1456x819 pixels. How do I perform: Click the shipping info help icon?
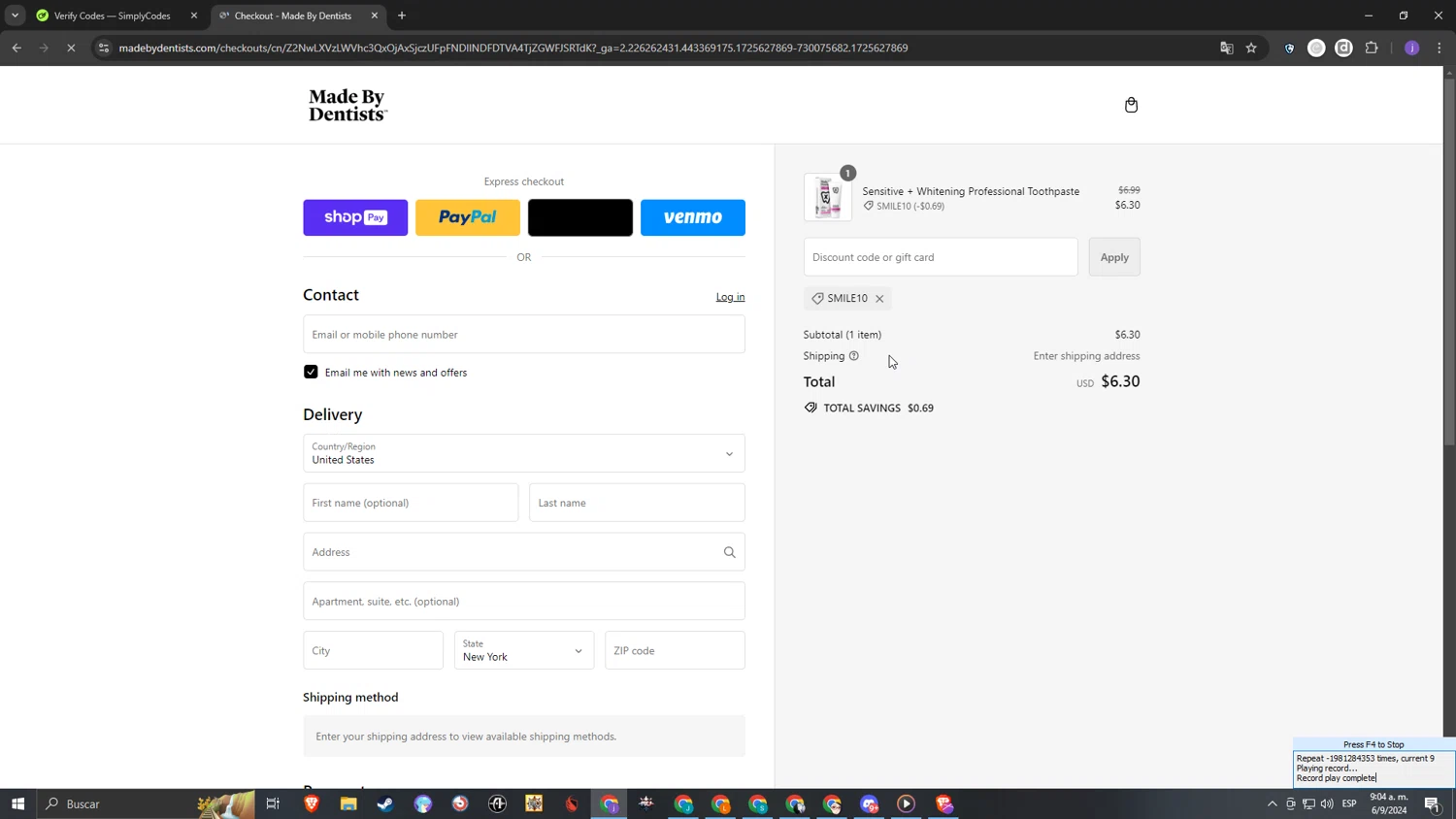coord(854,356)
